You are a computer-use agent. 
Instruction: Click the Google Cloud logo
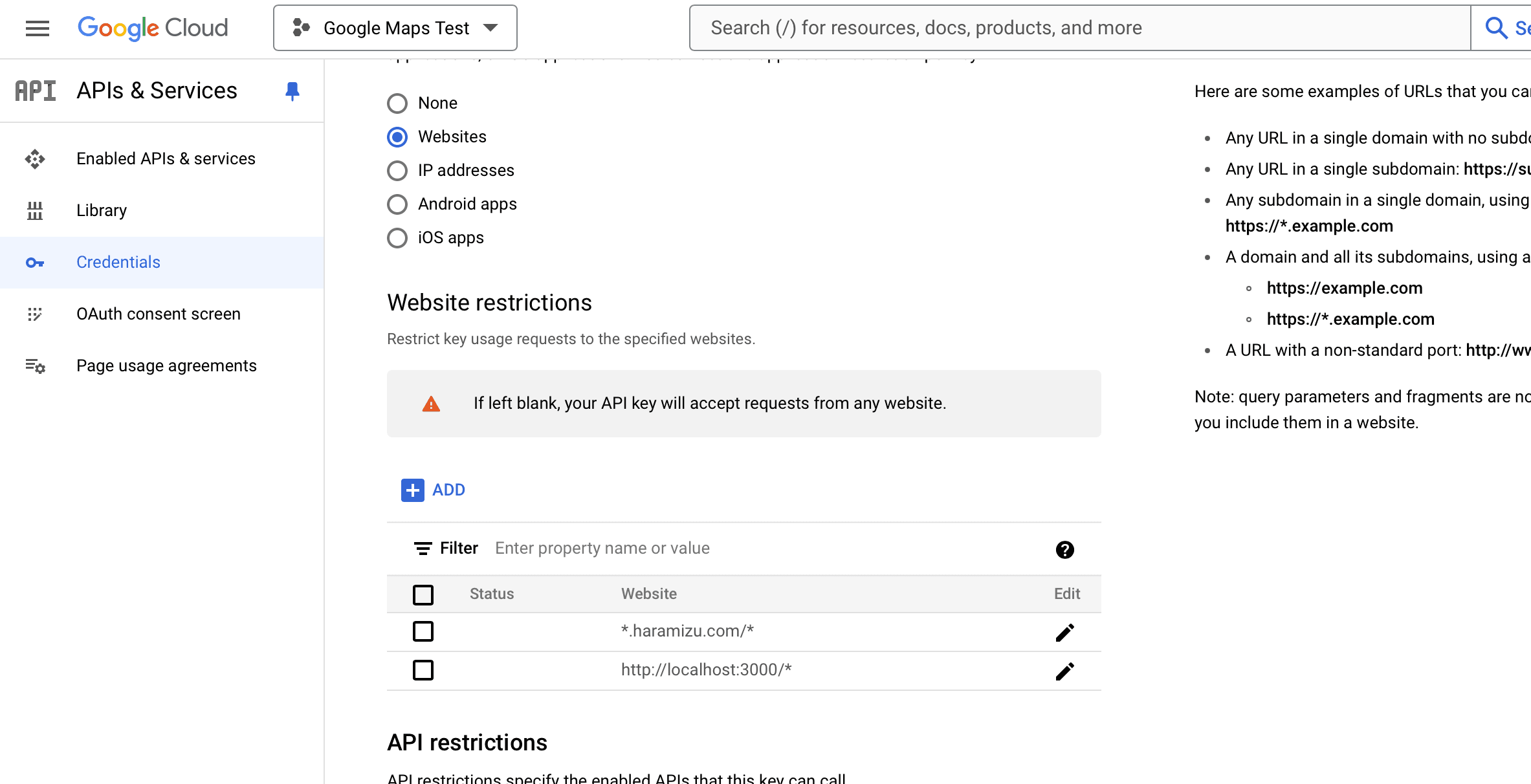point(153,28)
